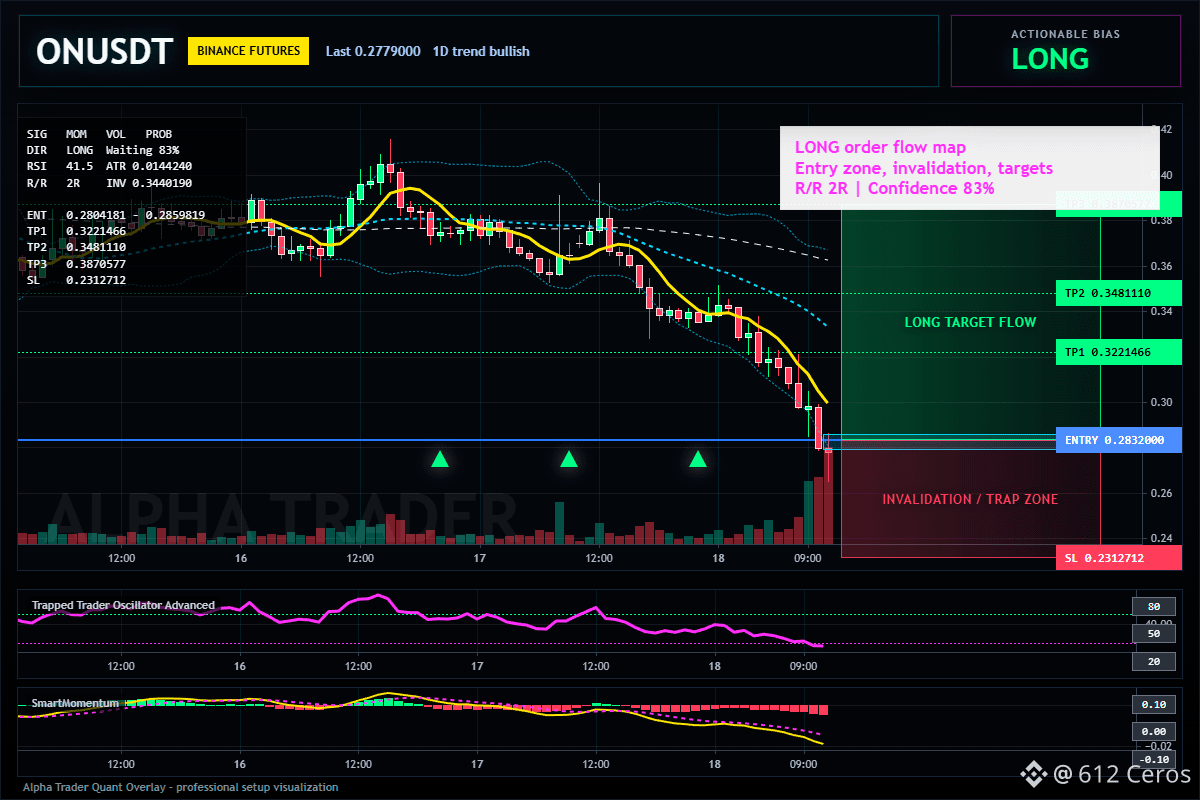Click 'R/R 2R | Confidence 83%' annotation line

tap(894, 188)
